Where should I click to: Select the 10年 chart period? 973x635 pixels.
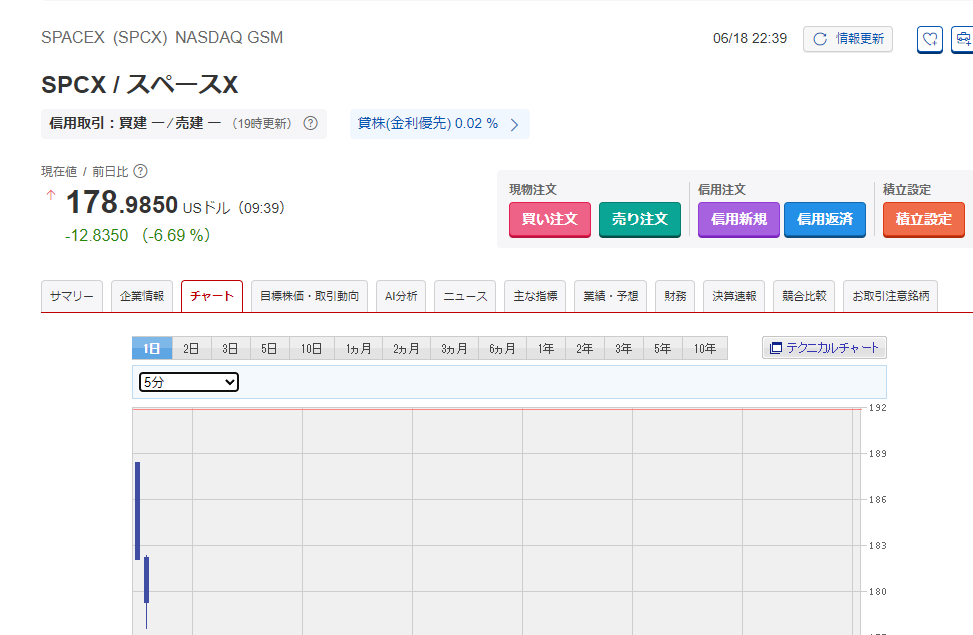705,348
